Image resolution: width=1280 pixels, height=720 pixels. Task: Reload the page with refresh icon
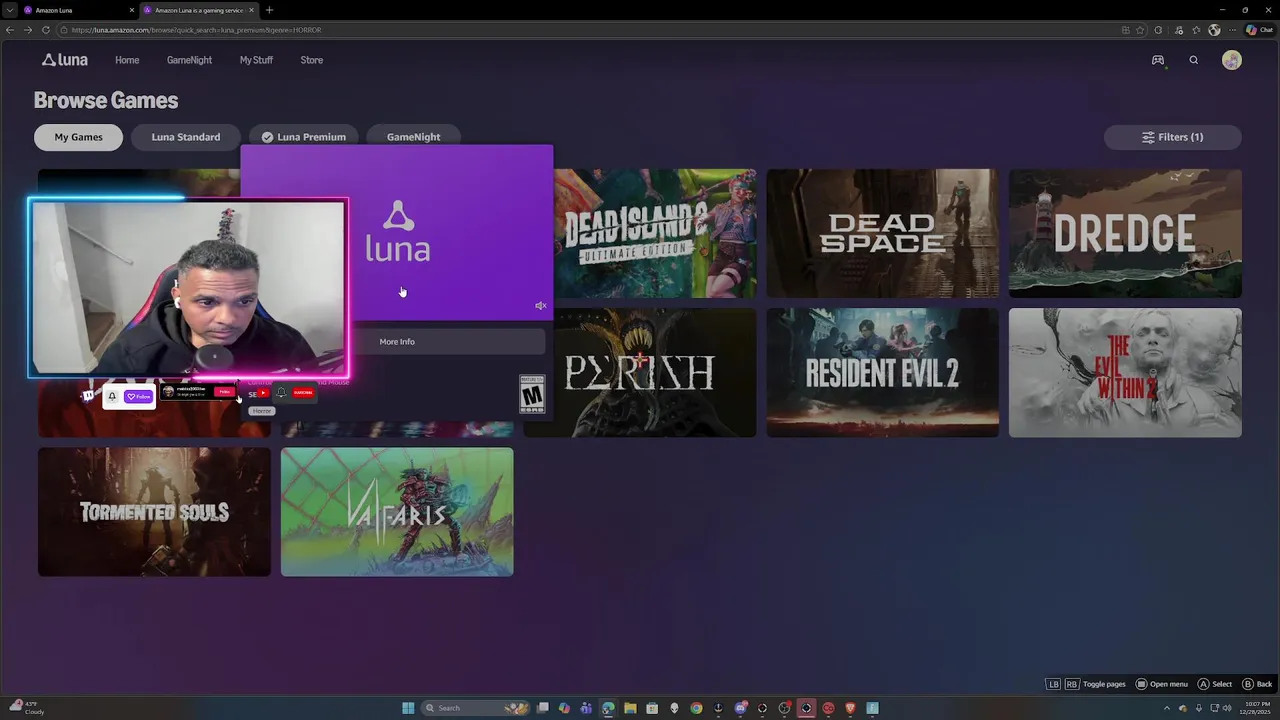pyautogui.click(x=45, y=30)
